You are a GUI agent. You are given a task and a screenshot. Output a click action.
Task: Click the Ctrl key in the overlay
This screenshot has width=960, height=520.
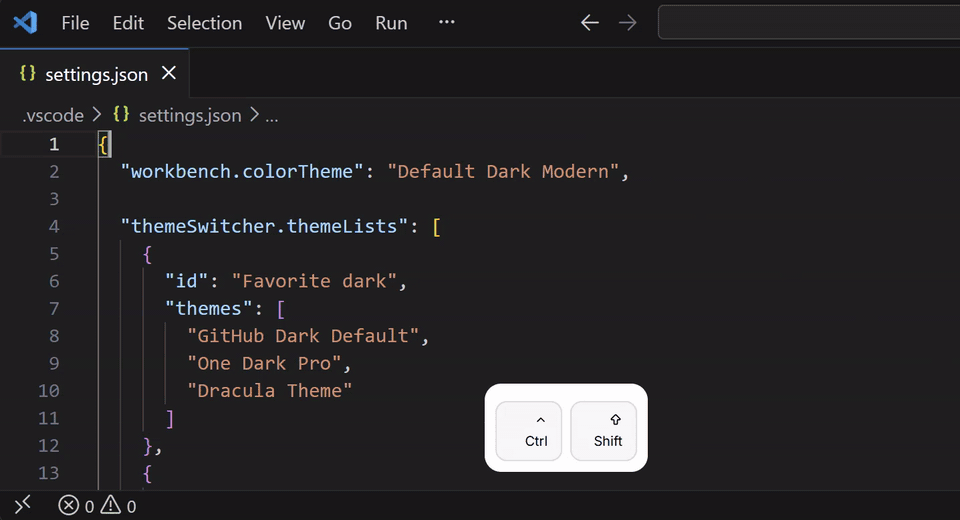click(529, 431)
